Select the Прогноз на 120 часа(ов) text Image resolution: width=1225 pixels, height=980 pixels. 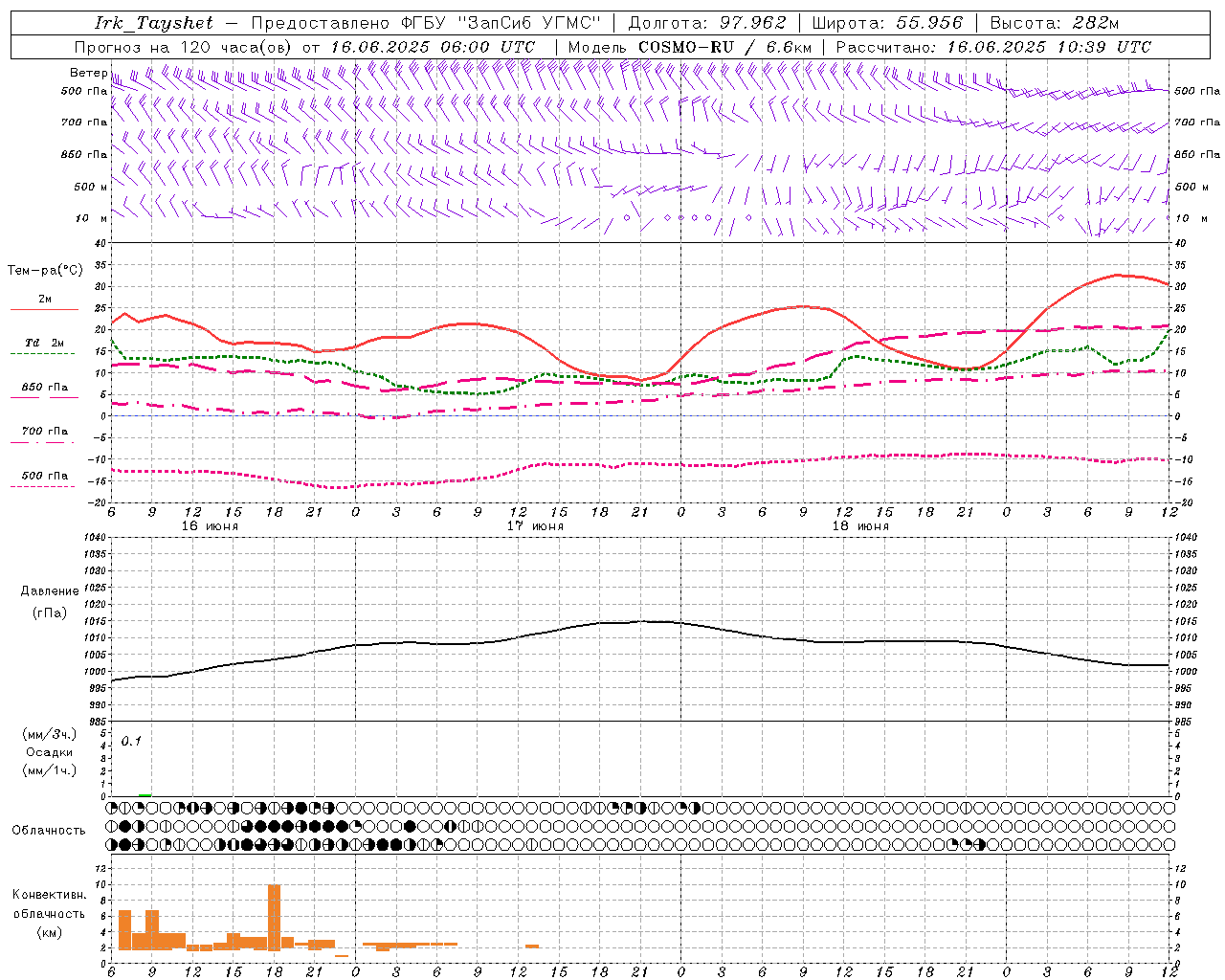click(x=184, y=47)
